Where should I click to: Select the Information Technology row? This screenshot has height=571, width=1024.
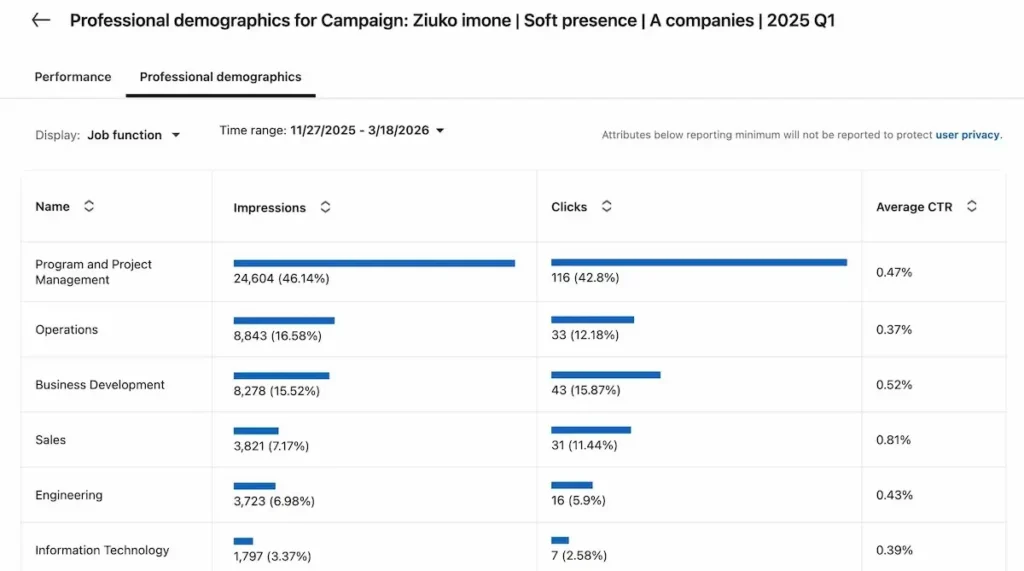click(x=102, y=550)
